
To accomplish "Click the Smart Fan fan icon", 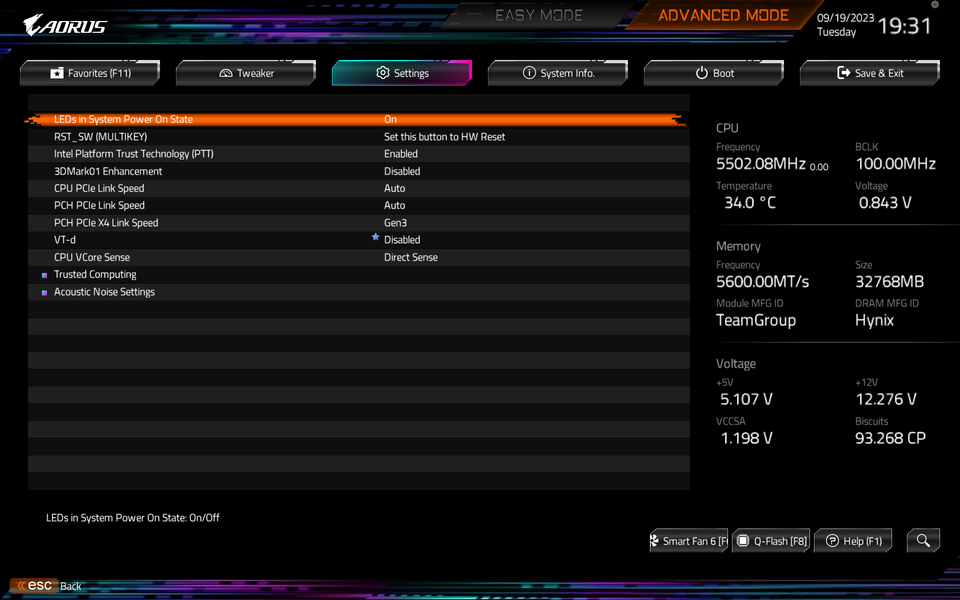I will tap(654, 540).
